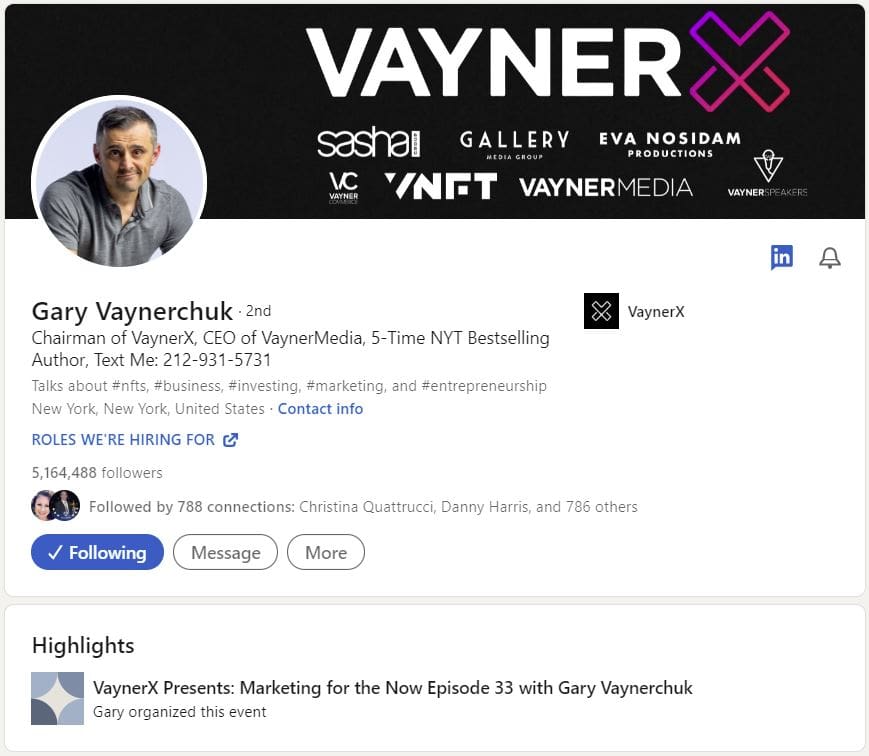Open Marketing for the Now Episode 33 event
Image resolution: width=869 pixels, height=756 pixels.
pos(392,688)
